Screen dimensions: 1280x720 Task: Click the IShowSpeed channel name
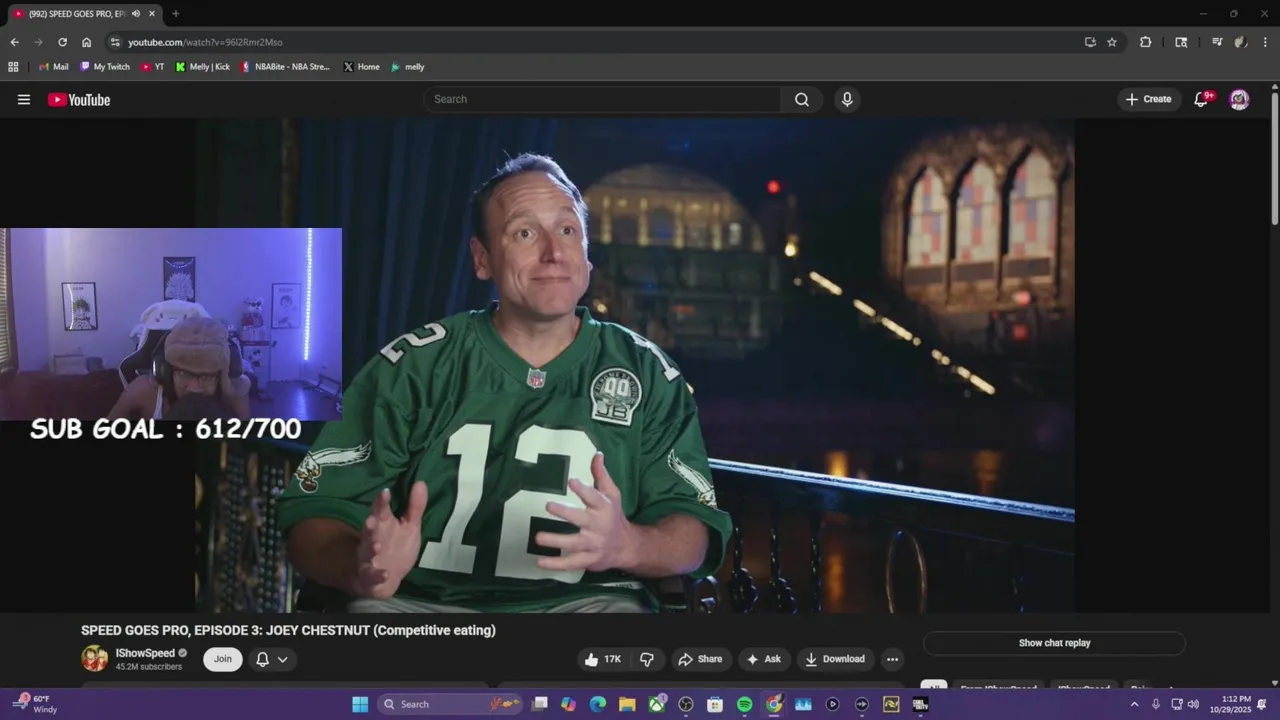coord(145,653)
